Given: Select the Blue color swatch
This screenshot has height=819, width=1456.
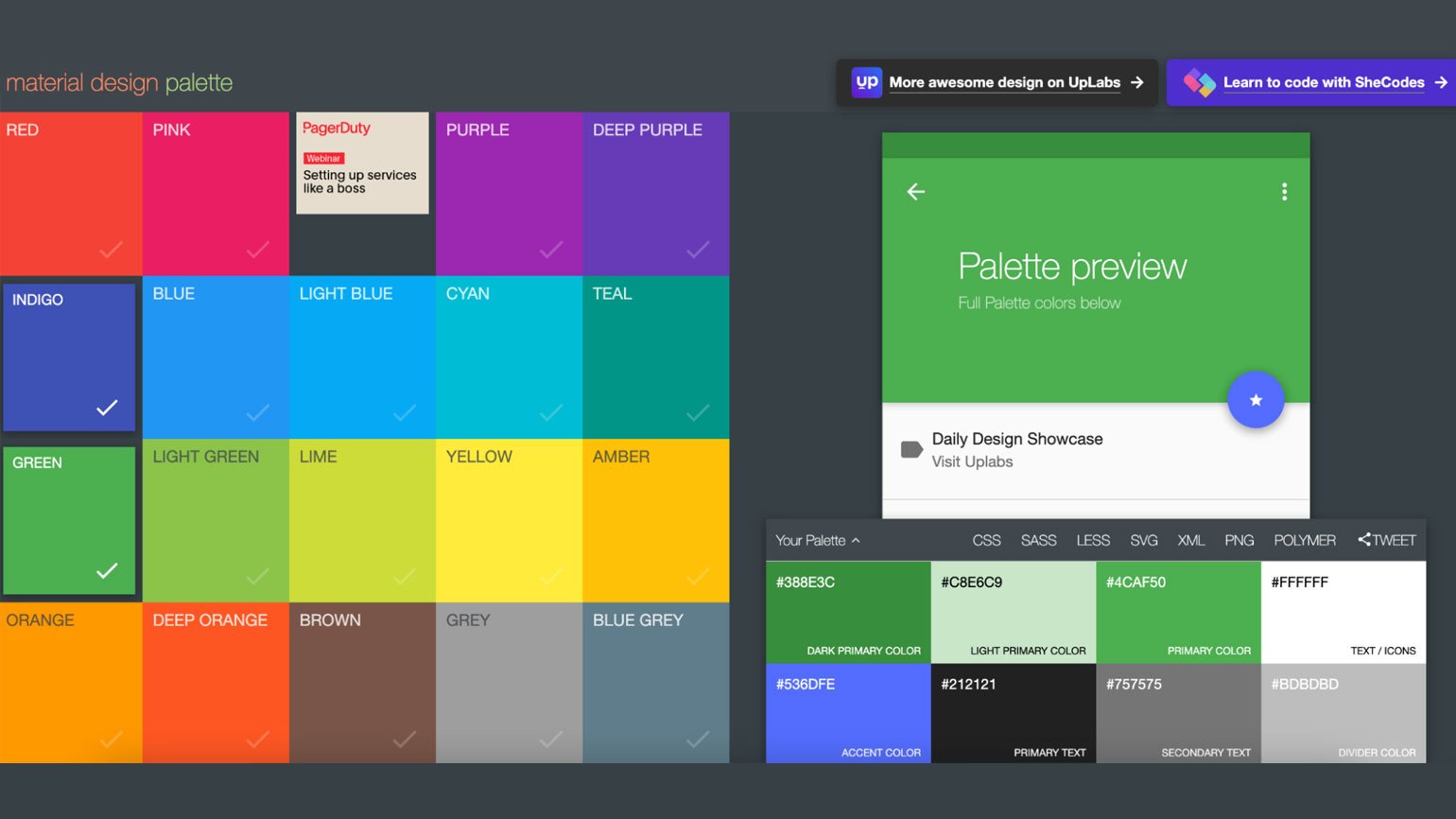Looking at the screenshot, I should (216, 357).
